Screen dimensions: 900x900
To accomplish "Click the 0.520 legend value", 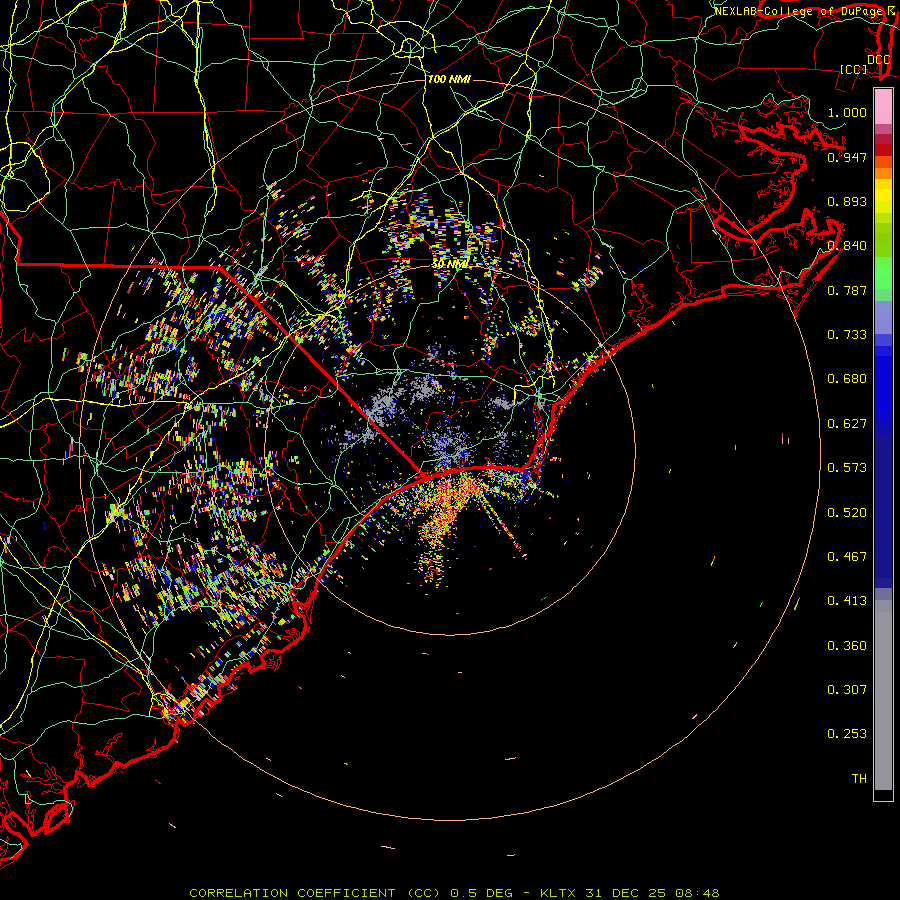I will click(x=847, y=513).
